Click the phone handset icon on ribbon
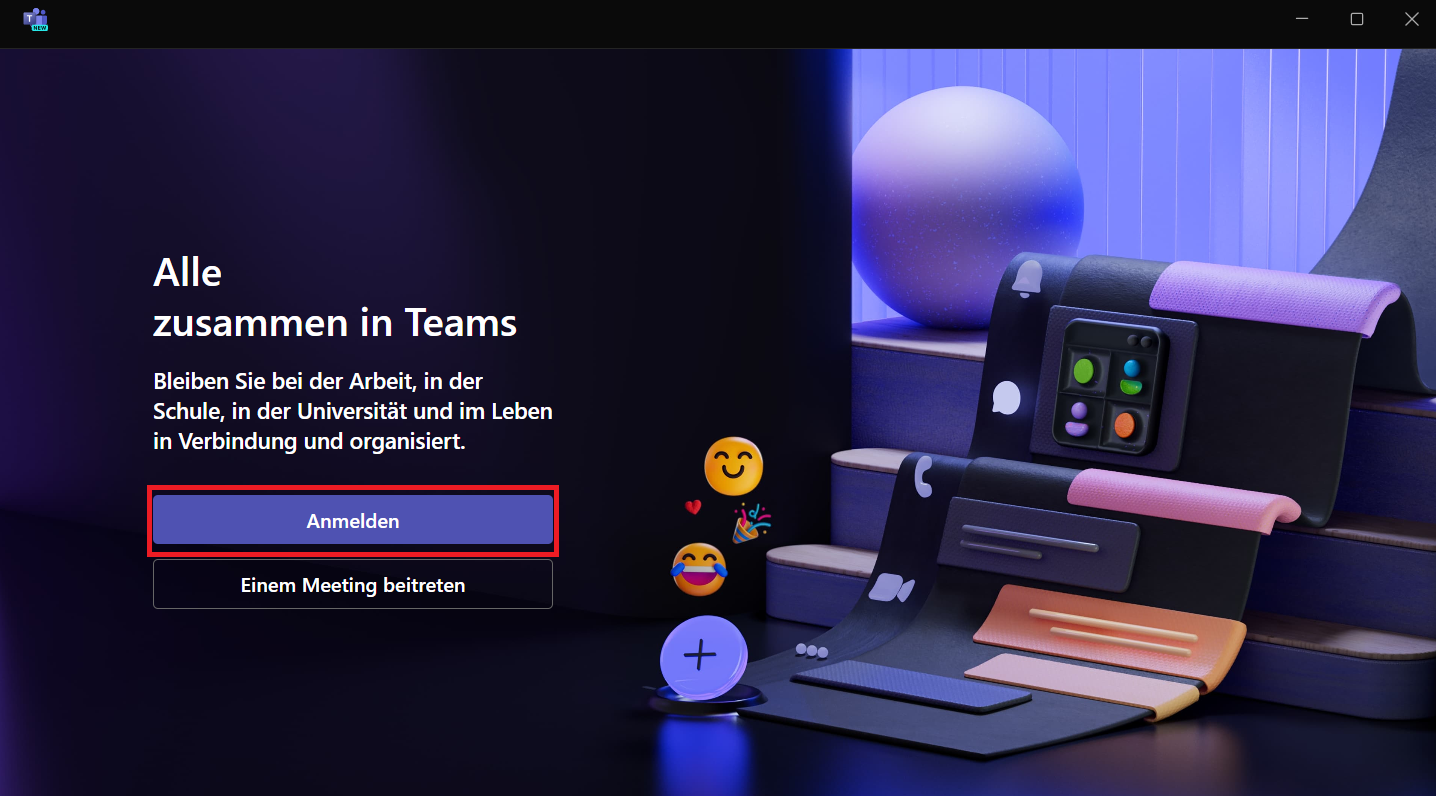1436x796 pixels. [x=924, y=477]
